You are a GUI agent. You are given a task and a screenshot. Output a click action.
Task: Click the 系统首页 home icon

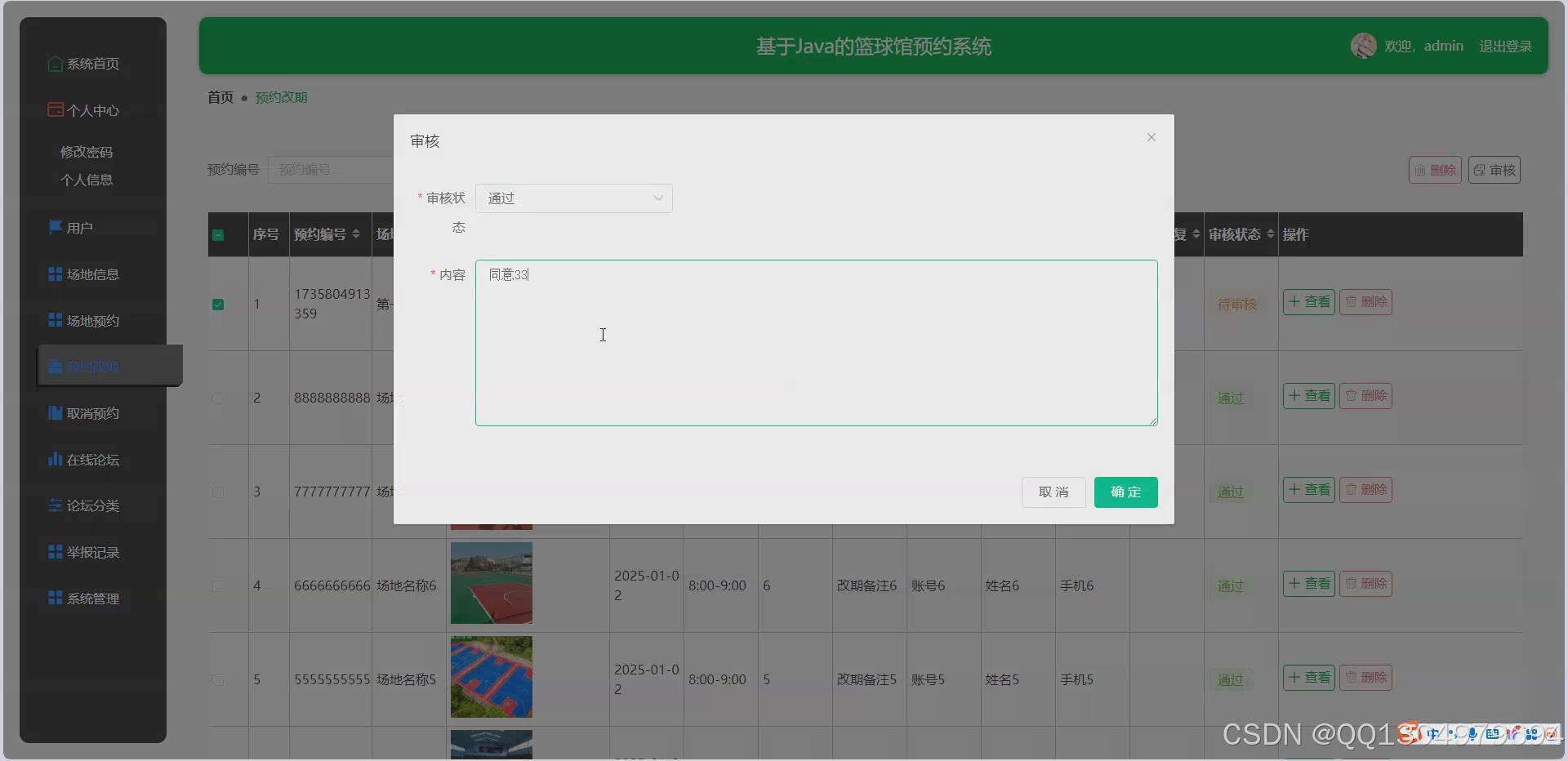(55, 63)
